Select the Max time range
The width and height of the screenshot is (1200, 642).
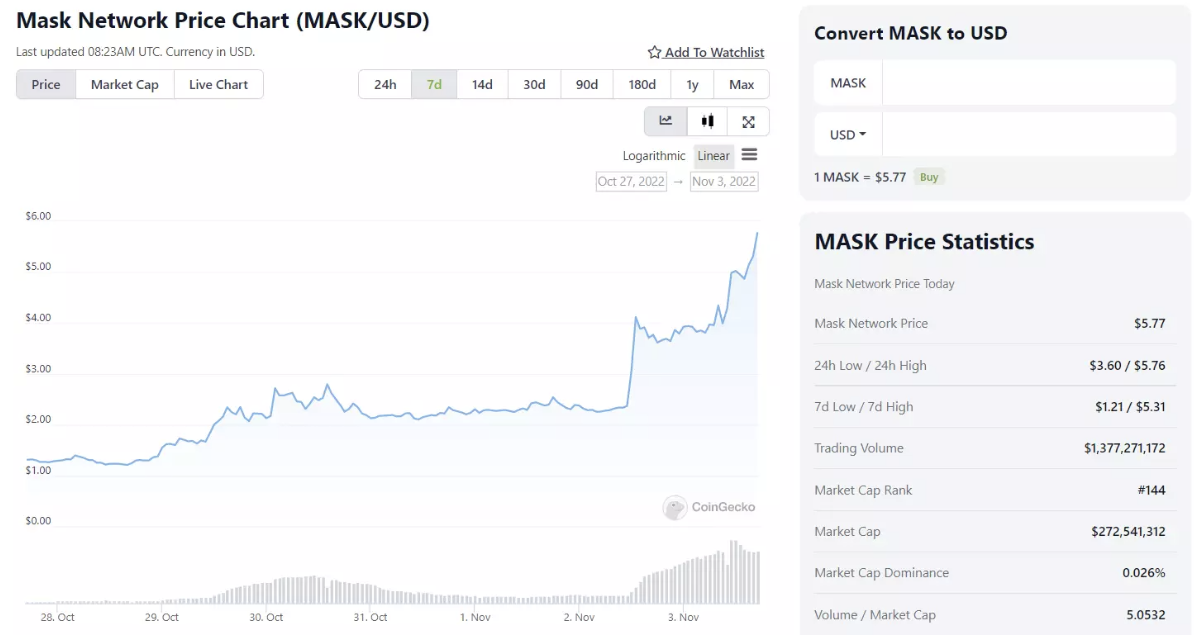742,84
